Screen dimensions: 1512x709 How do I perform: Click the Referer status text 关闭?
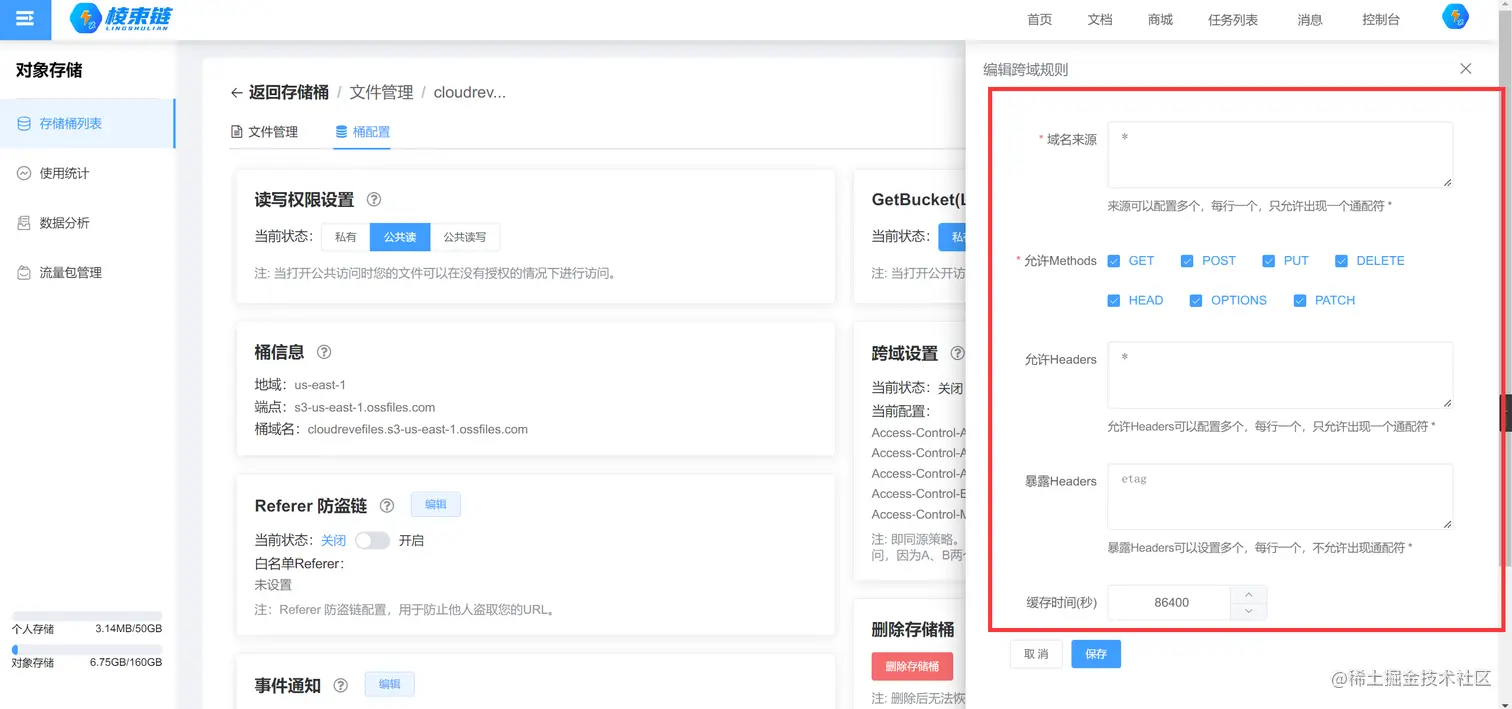pyautogui.click(x=333, y=540)
